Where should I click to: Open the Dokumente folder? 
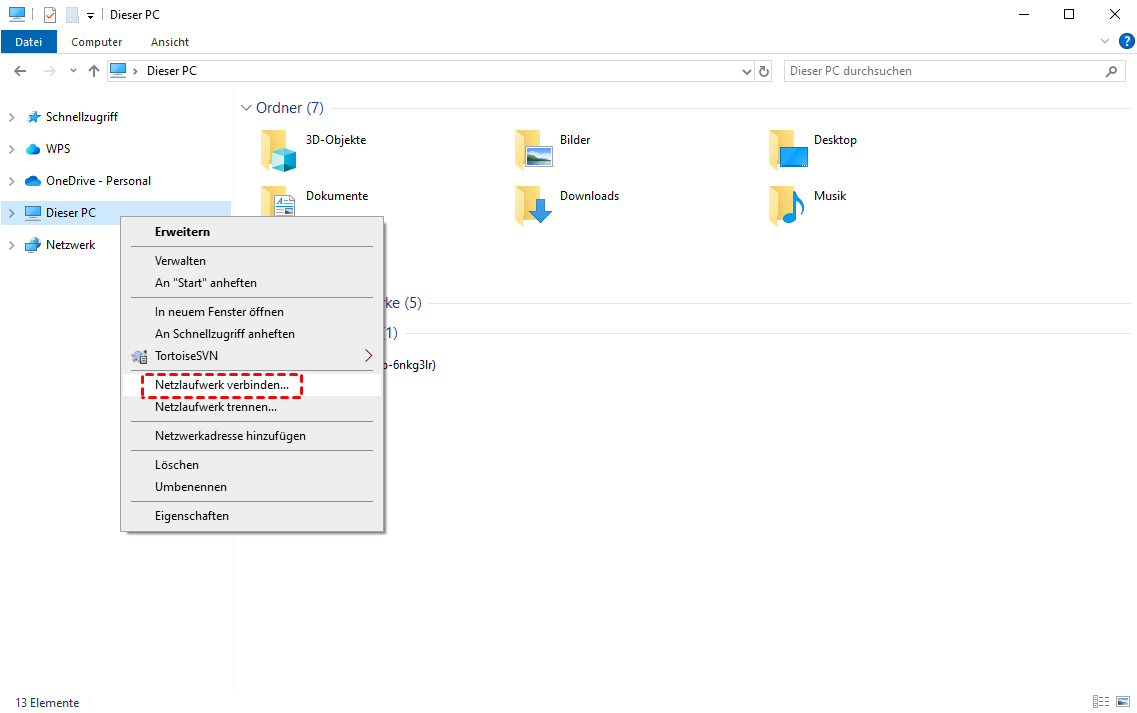click(315, 200)
